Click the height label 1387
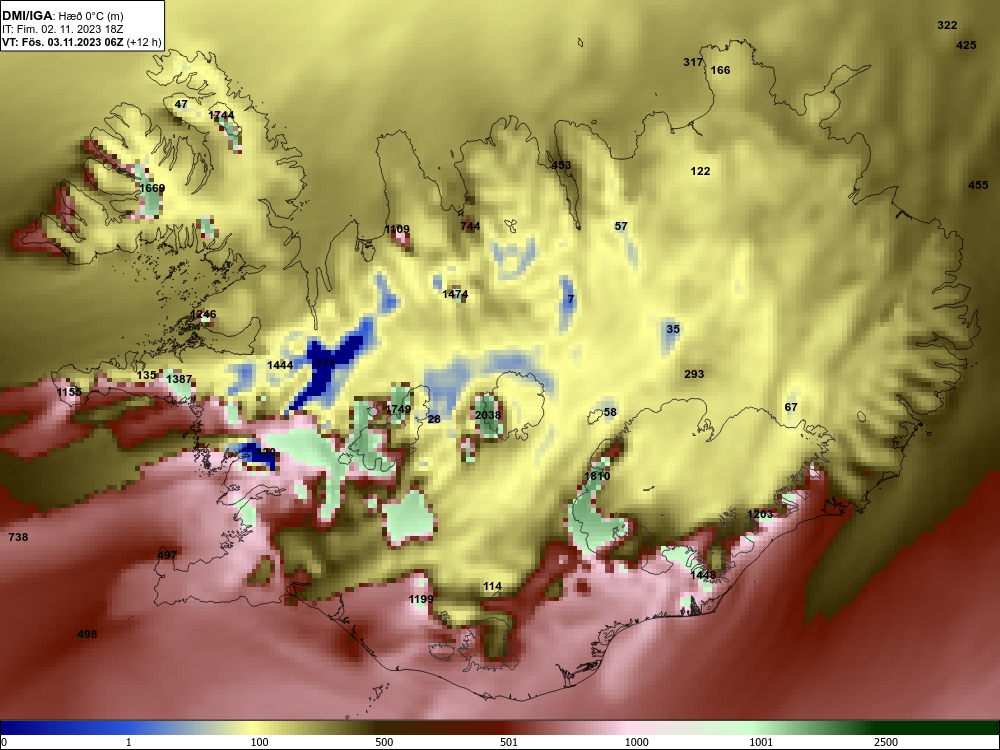Screen dimensions: 1000x750 pos(179,379)
